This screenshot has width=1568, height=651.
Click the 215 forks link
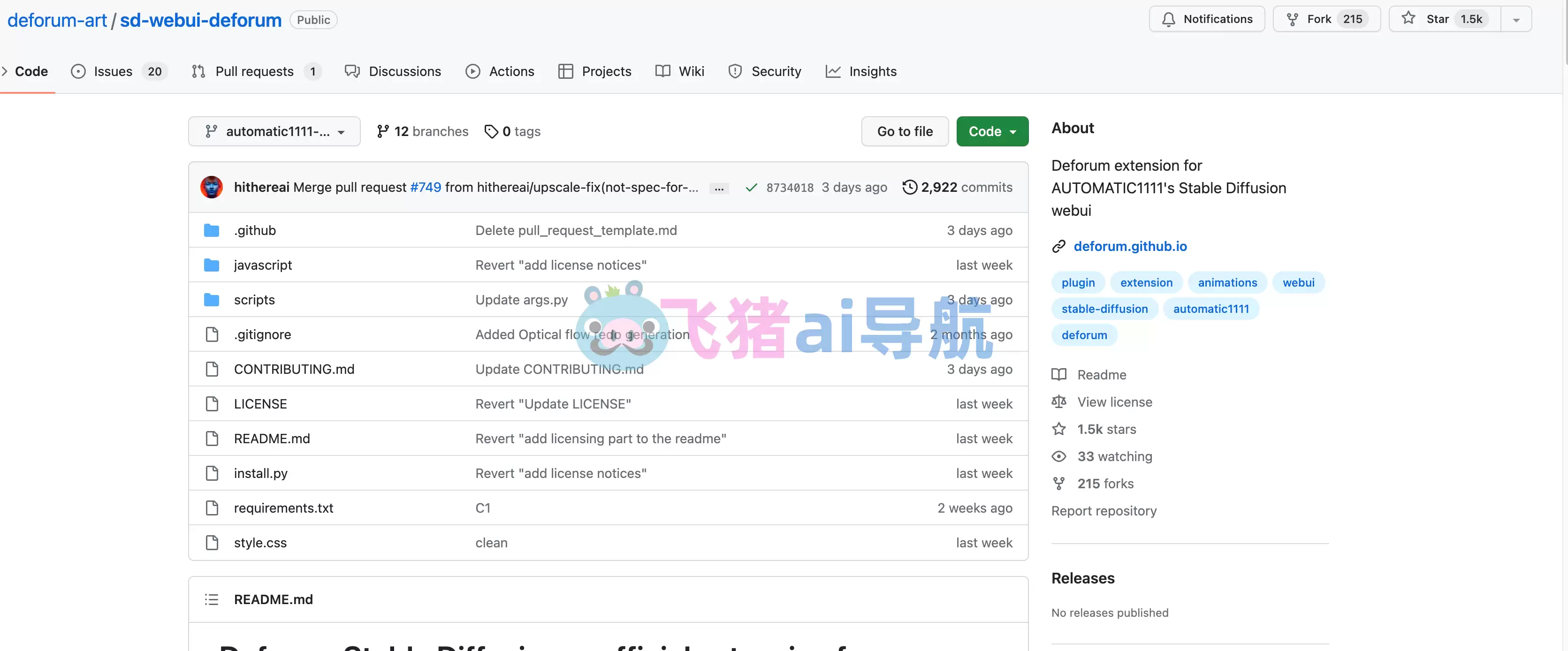point(1105,484)
